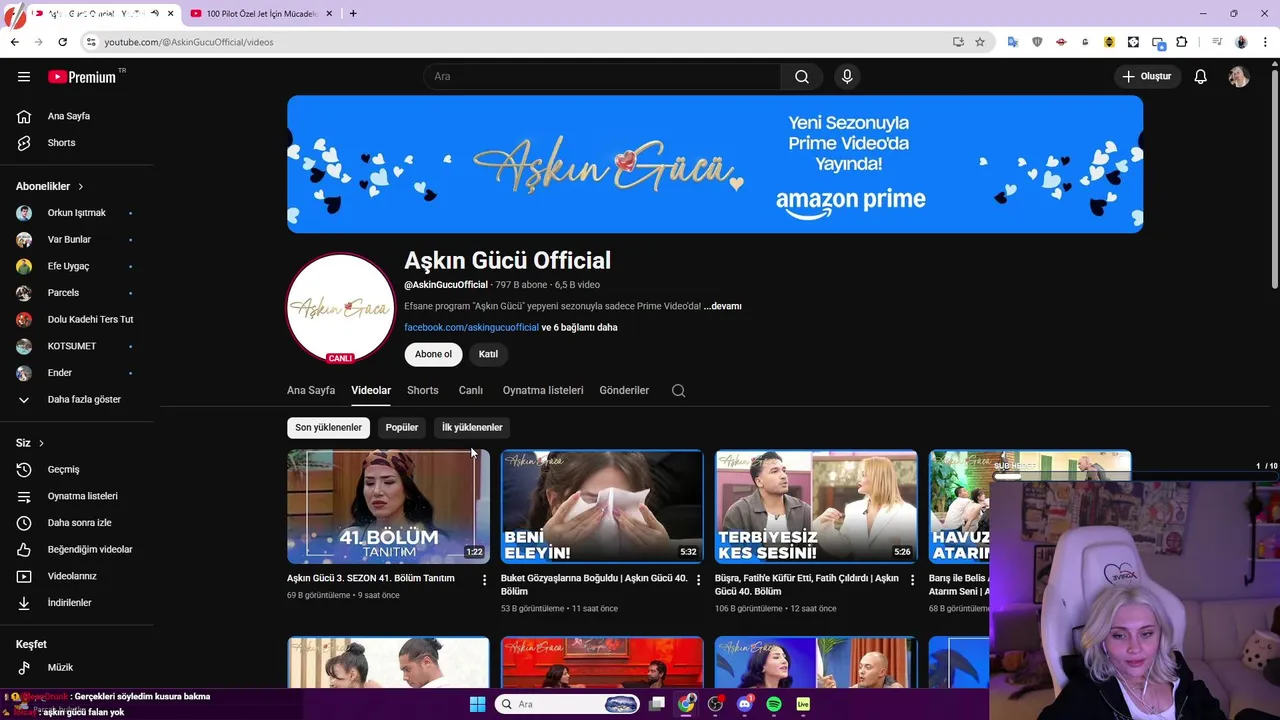Screen dimensions: 1280x720
Task: Expand channel description with ...devamı
Action: coord(722,306)
